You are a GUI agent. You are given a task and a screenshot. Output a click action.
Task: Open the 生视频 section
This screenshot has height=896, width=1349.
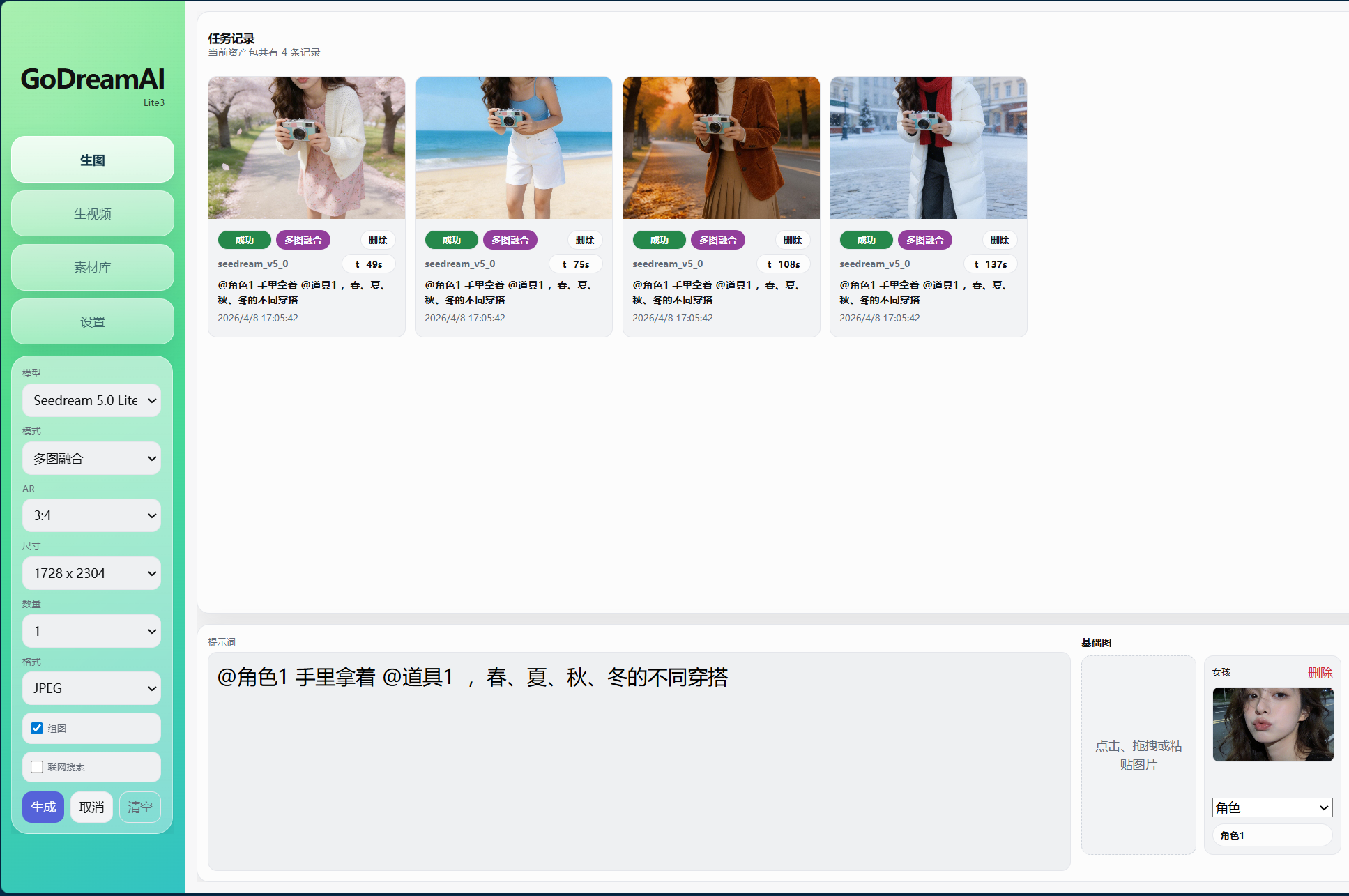point(92,214)
